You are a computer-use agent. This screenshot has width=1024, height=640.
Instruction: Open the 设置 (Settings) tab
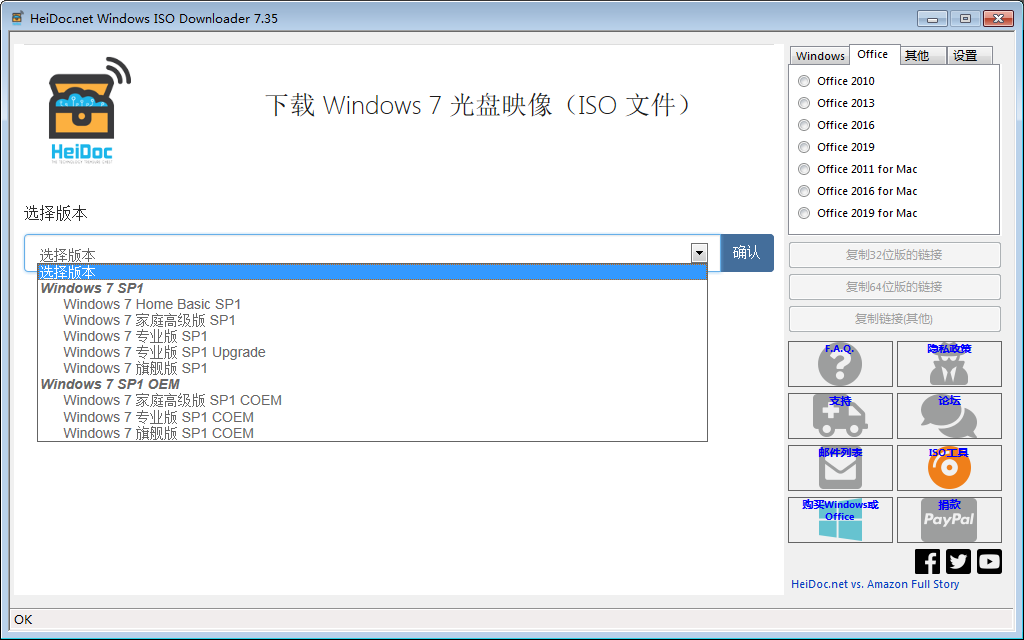point(969,56)
